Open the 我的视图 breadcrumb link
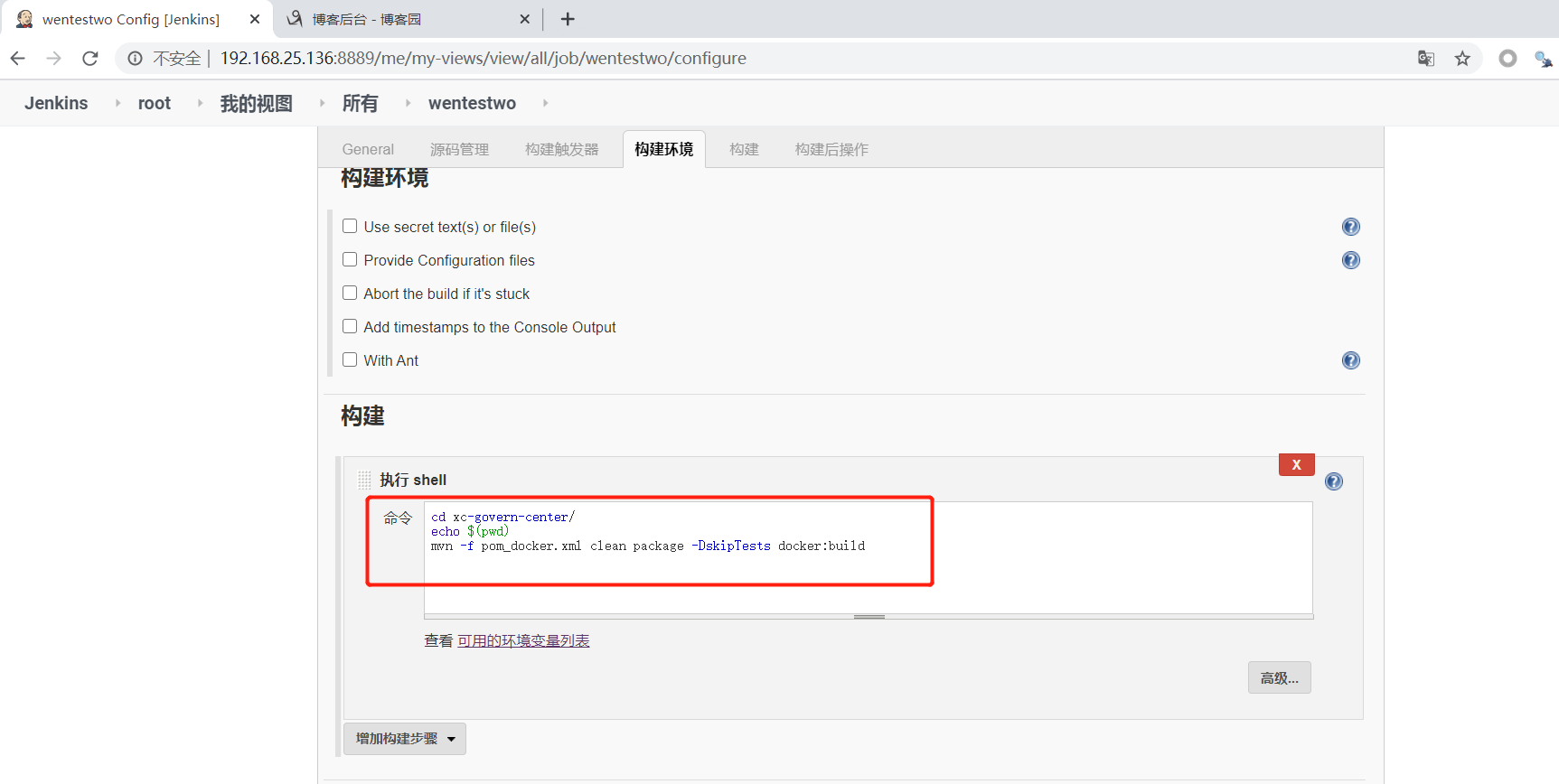This screenshot has width=1559, height=784. click(257, 103)
